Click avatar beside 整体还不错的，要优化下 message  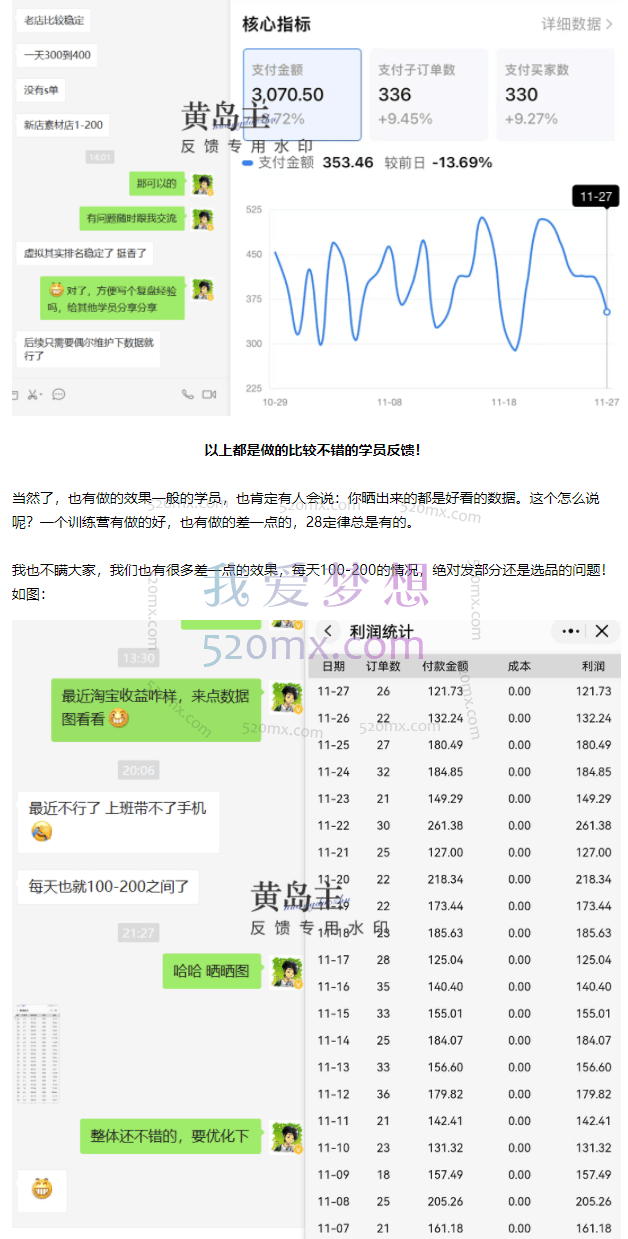(x=288, y=1137)
